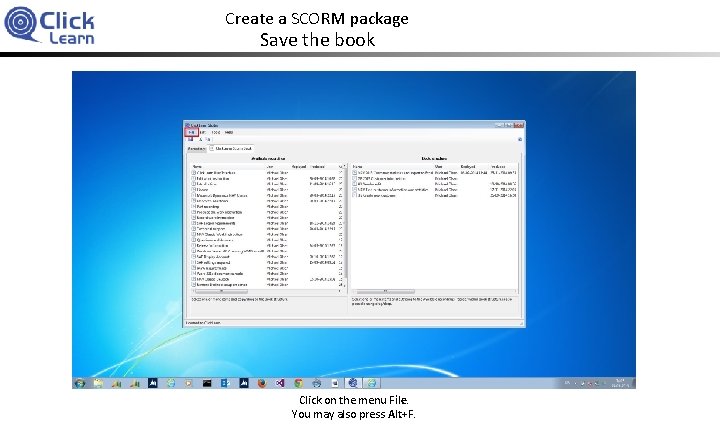This screenshot has height=437, width=720.
Task: Click the right list's horizontal scrollbar
Action: [434, 291]
